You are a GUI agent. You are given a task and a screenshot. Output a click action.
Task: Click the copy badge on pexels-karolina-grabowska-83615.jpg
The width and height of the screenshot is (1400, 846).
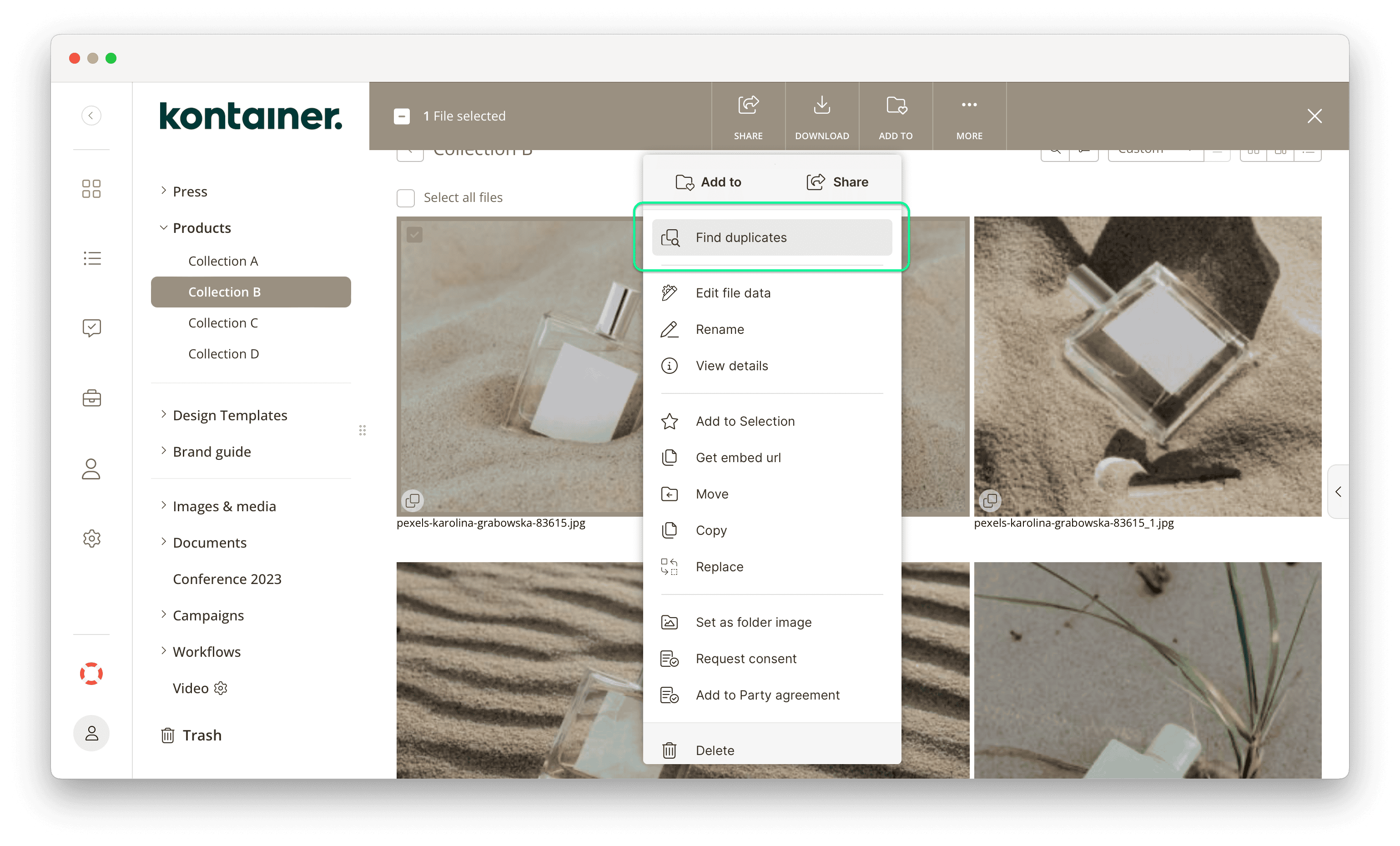point(413,500)
